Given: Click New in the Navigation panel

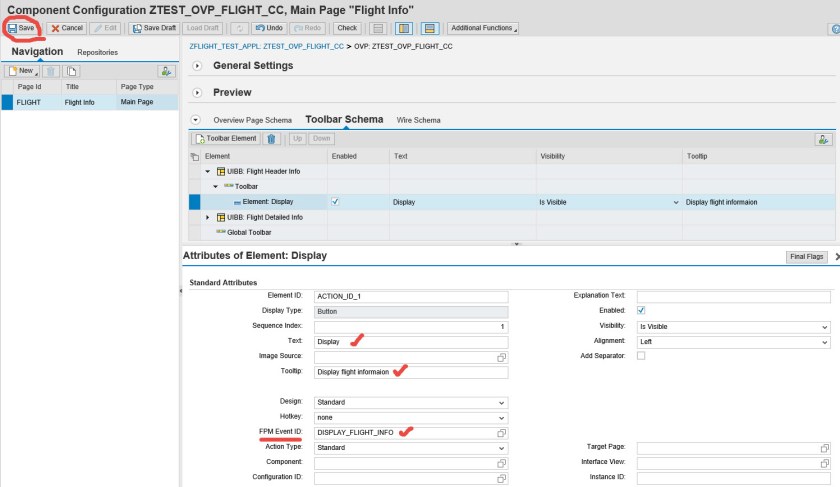Looking at the screenshot, I should click(21, 71).
